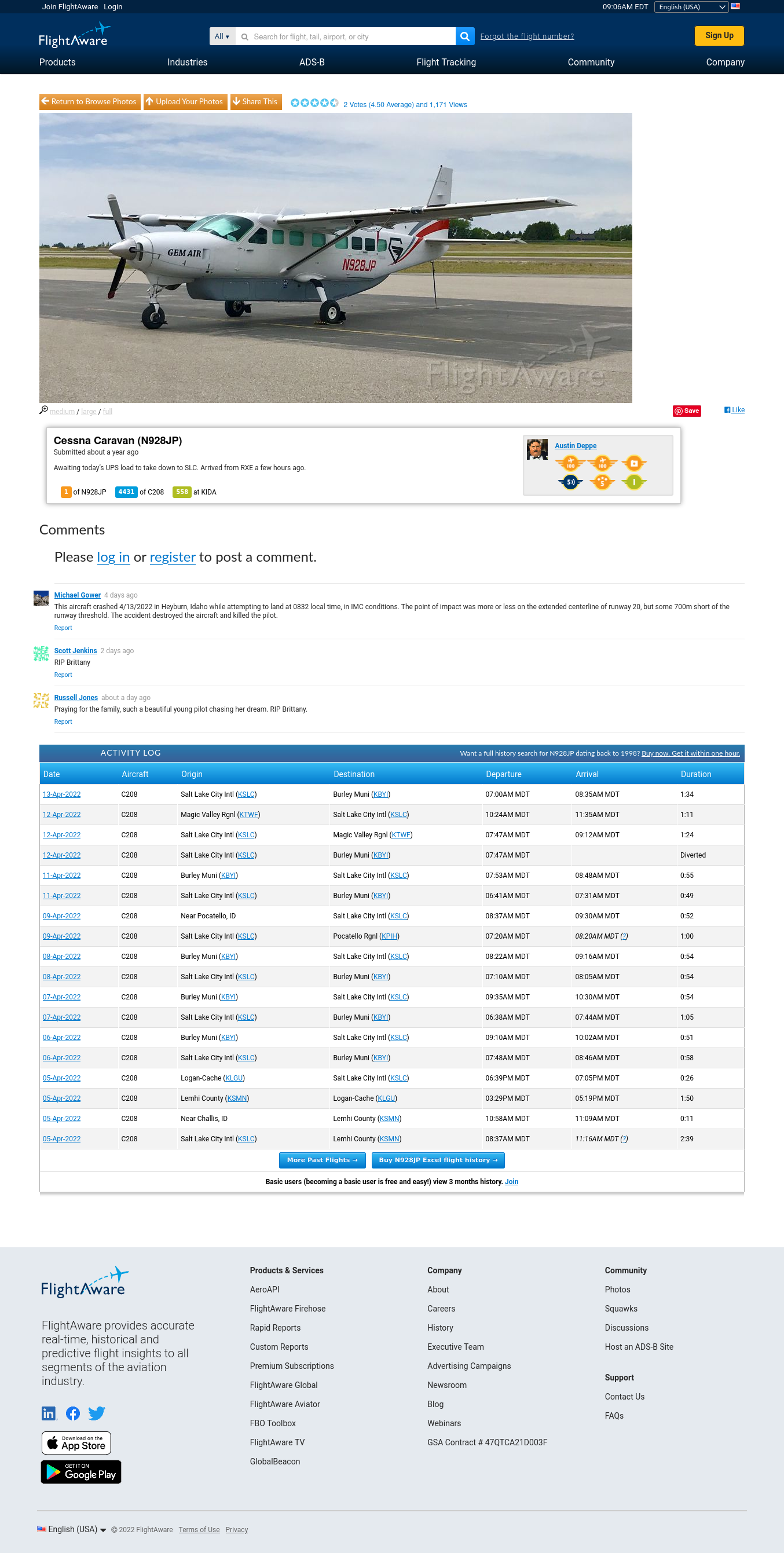
Task: Open the Community menu
Action: coord(591,62)
